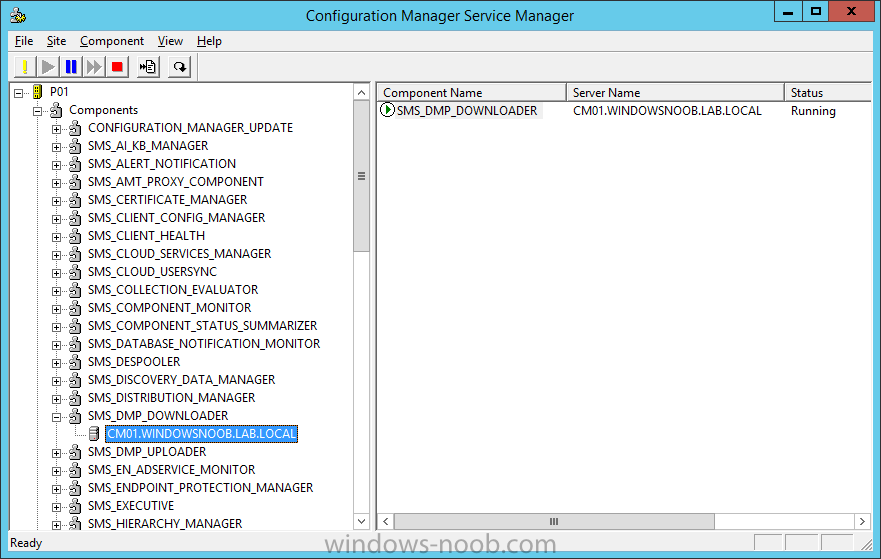Viewport: 881px width, 559px height.
Task: Select CM01.WINDOWSNOOB.LAB.LOCAL tree item
Action: click(202, 434)
